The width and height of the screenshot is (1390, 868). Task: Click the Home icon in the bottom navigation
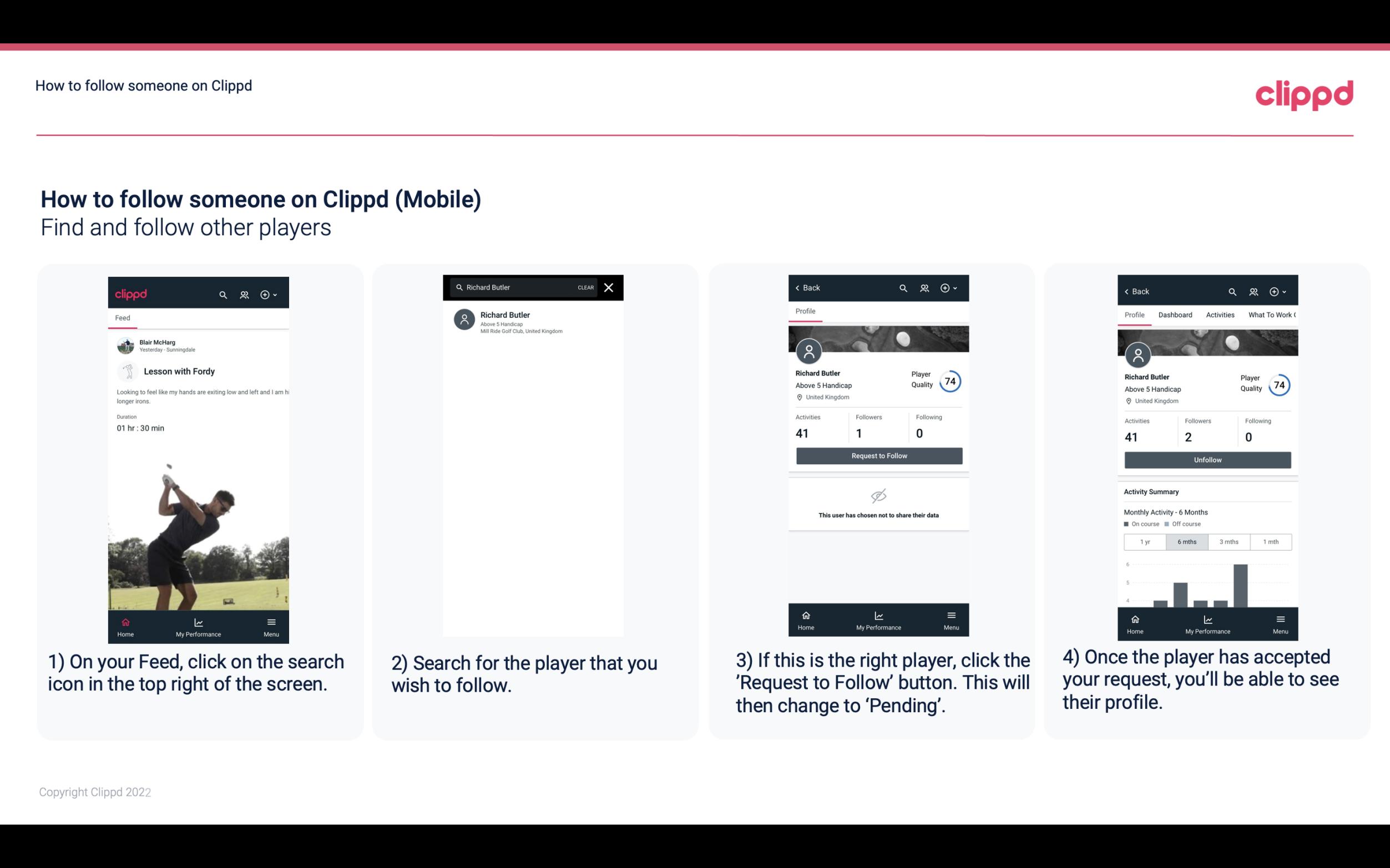[125, 621]
